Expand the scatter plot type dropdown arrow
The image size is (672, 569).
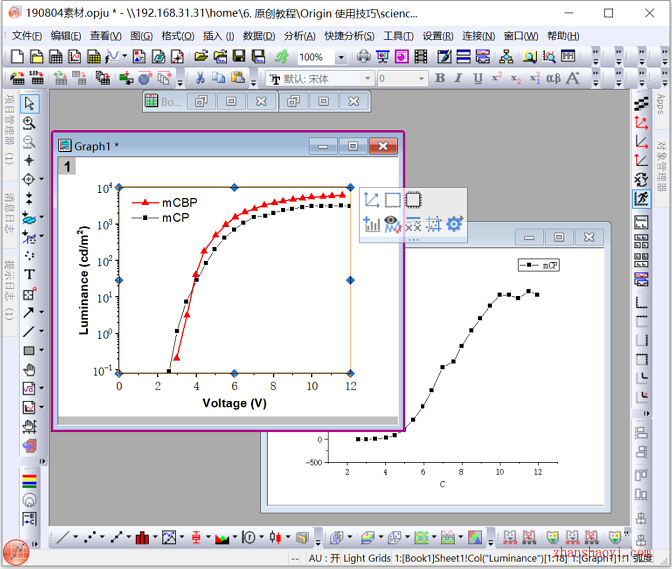pyautogui.click(x=102, y=537)
